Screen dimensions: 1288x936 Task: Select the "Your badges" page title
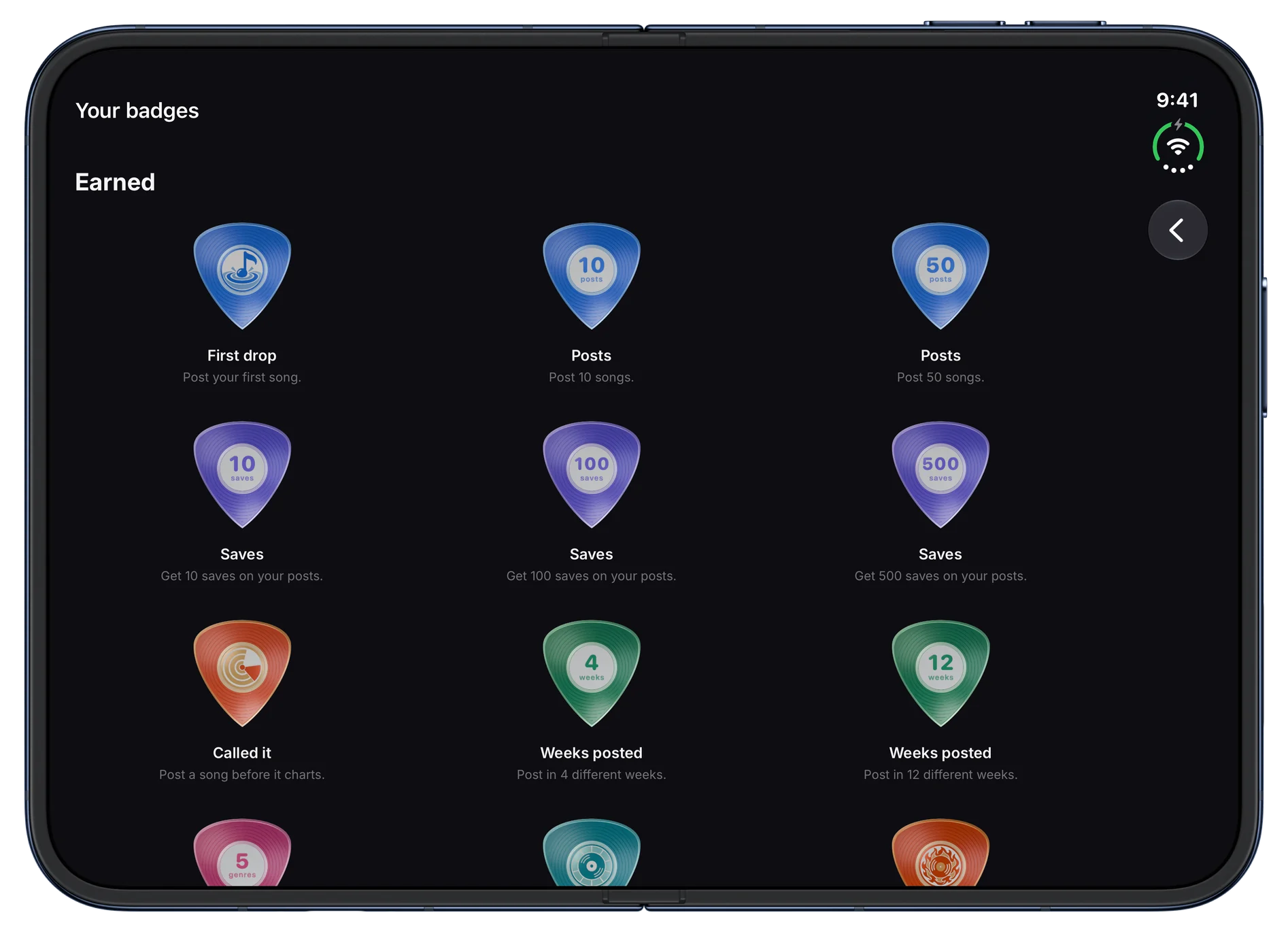pyautogui.click(x=137, y=111)
